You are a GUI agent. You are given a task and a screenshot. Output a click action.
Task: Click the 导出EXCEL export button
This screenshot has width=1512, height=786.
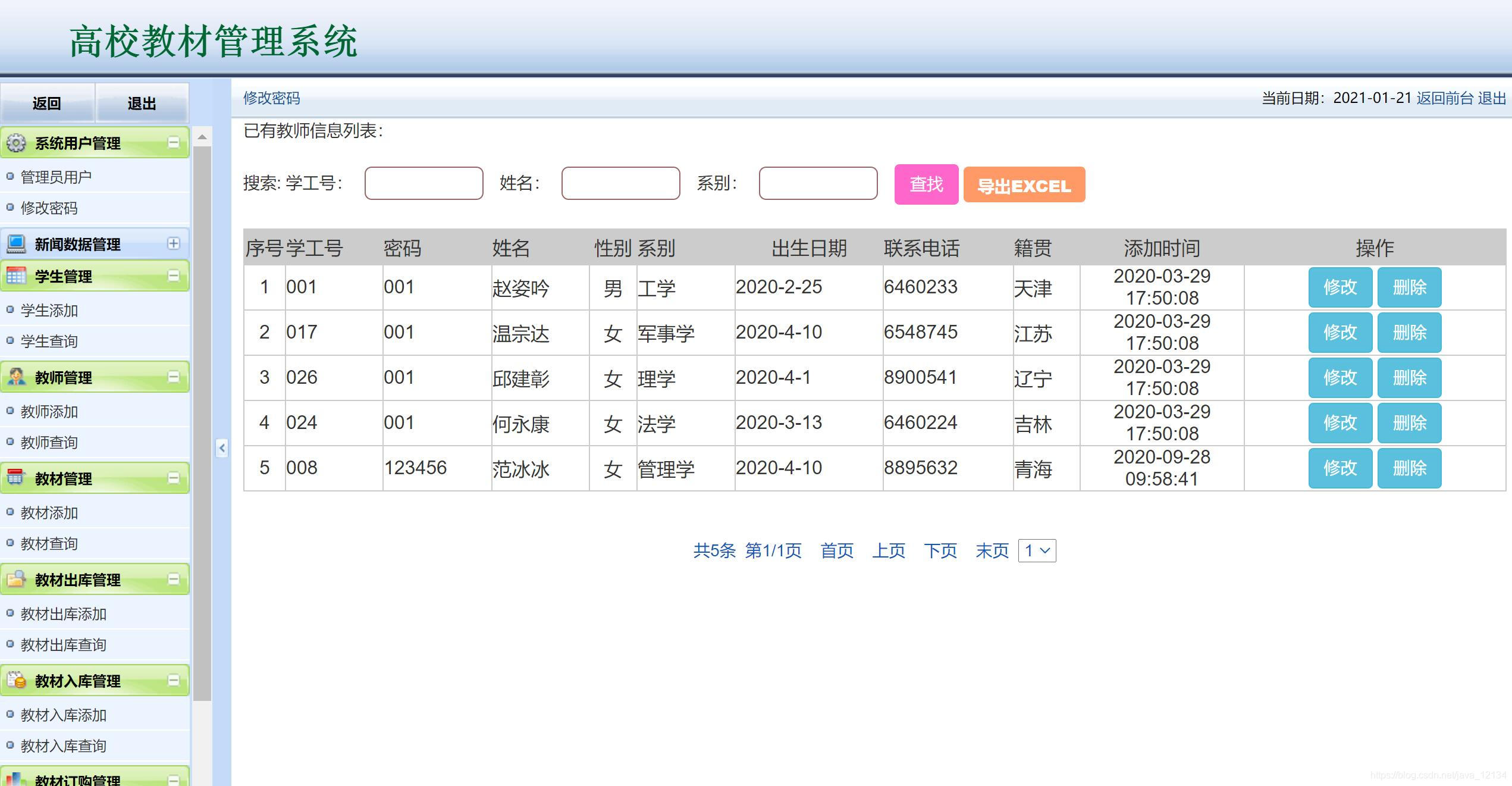[1024, 186]
